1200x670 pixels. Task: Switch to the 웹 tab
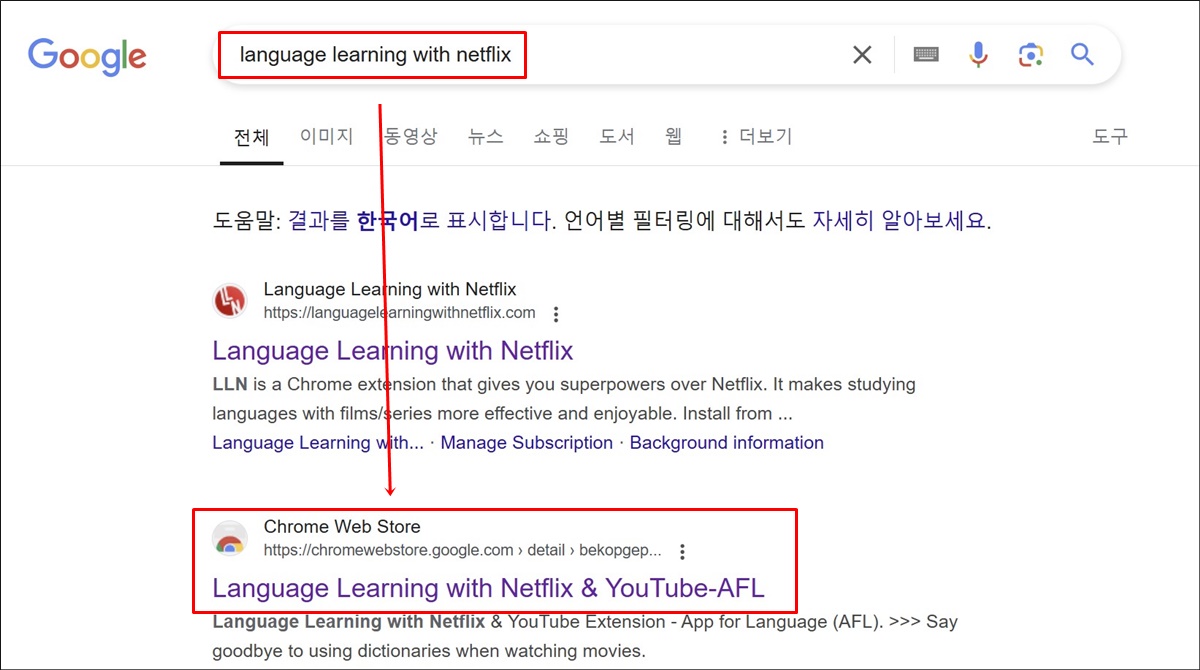pyautogui.click(x=674, y=136)
